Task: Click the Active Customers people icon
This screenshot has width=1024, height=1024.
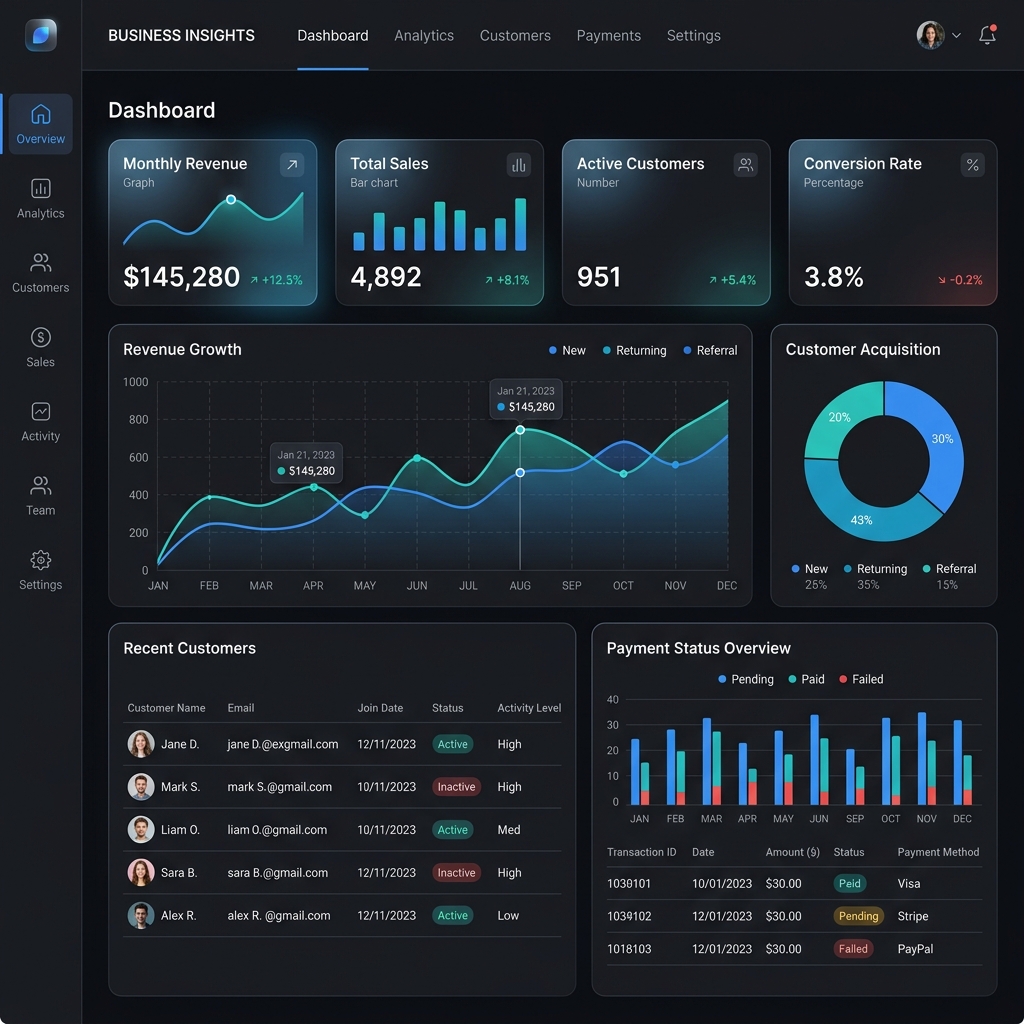Action: [745, 165]
